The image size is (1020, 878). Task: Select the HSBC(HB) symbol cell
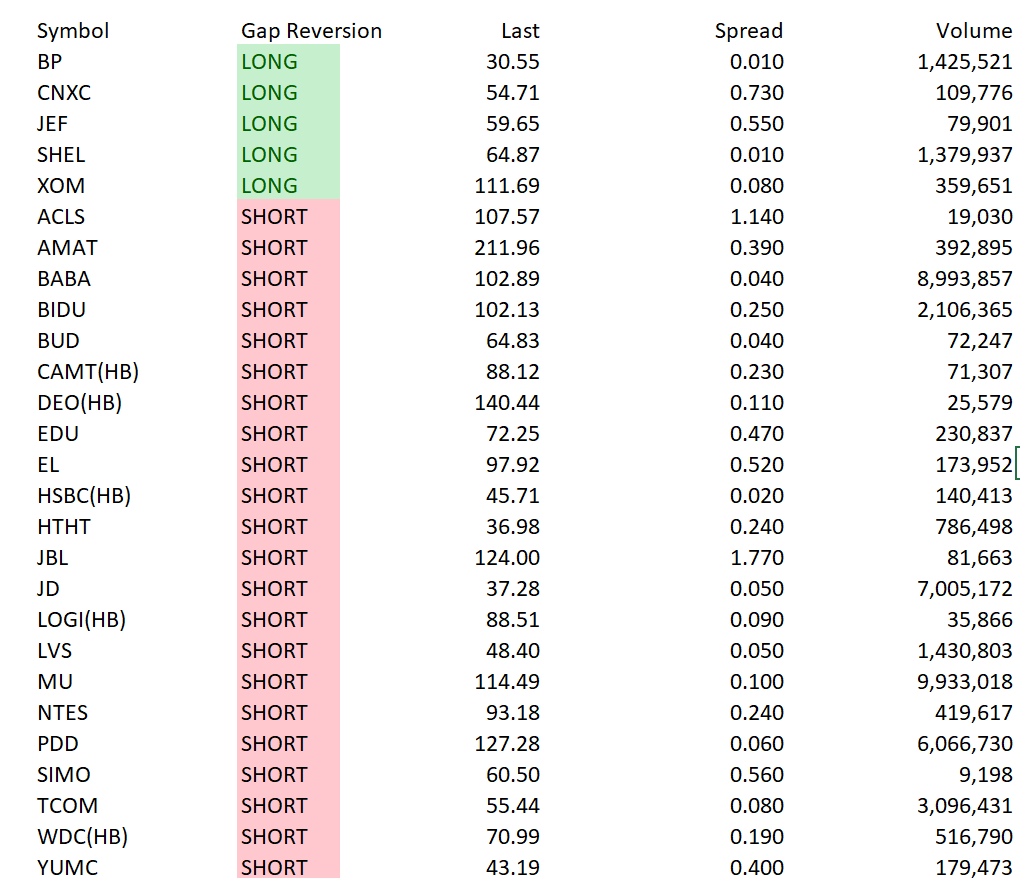coord(84,496)
